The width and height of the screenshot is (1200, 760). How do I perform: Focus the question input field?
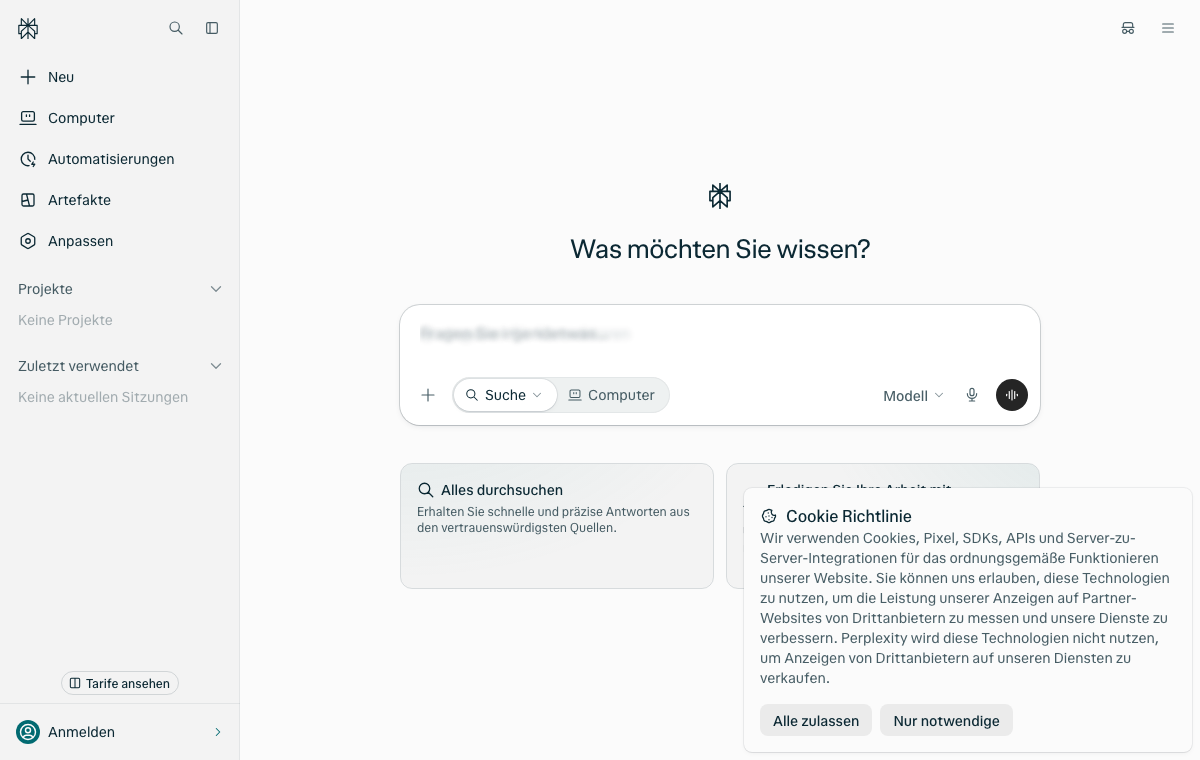(720, 334)
